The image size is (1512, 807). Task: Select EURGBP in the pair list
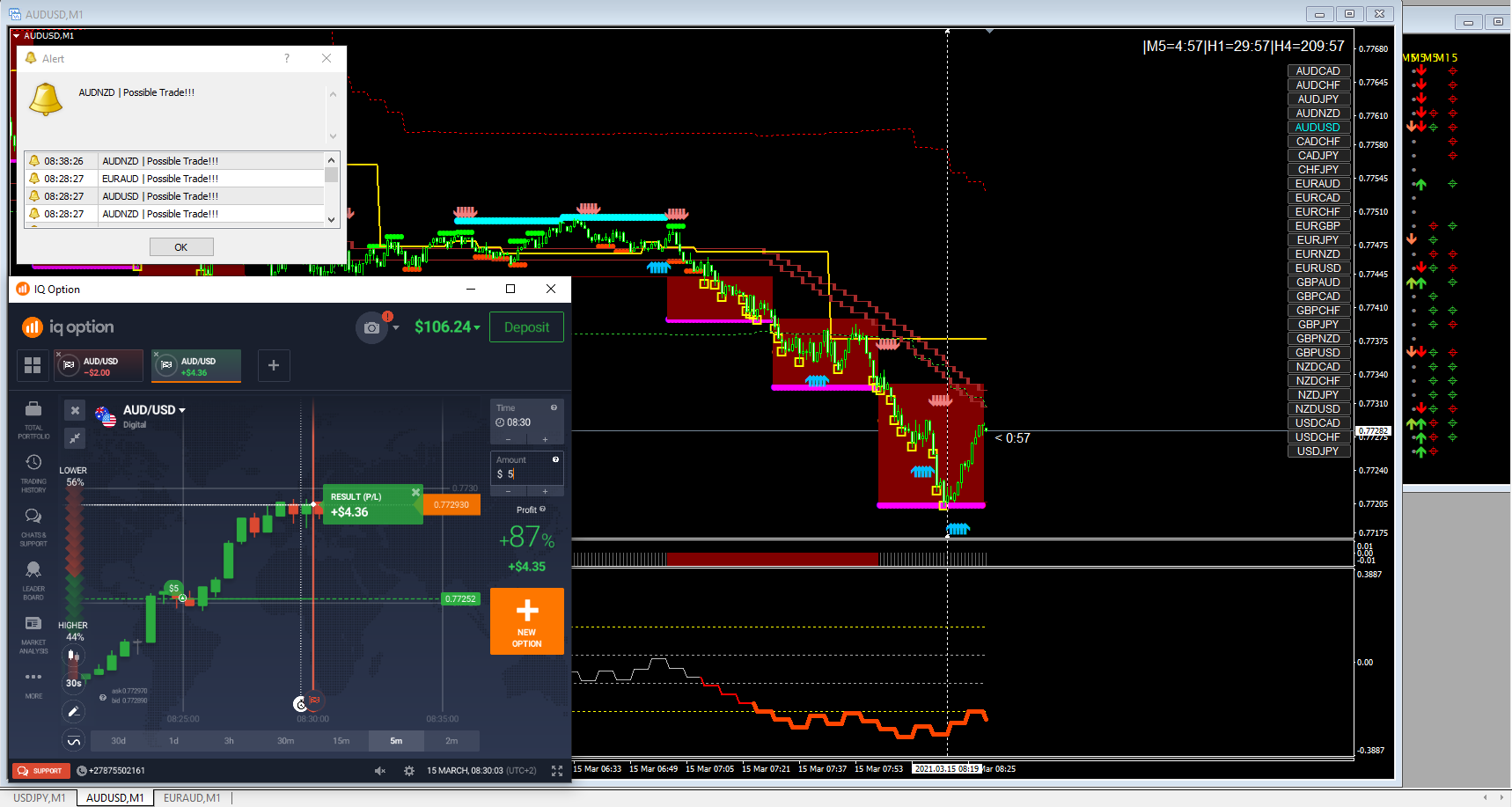(1318, 226)
